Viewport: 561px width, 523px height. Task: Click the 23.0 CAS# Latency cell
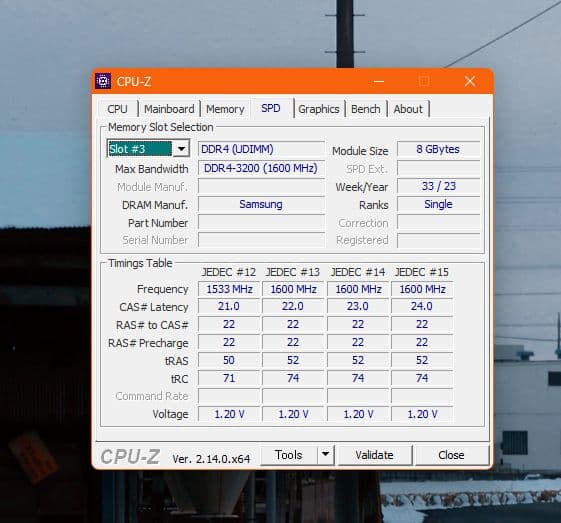click(358, 306)
